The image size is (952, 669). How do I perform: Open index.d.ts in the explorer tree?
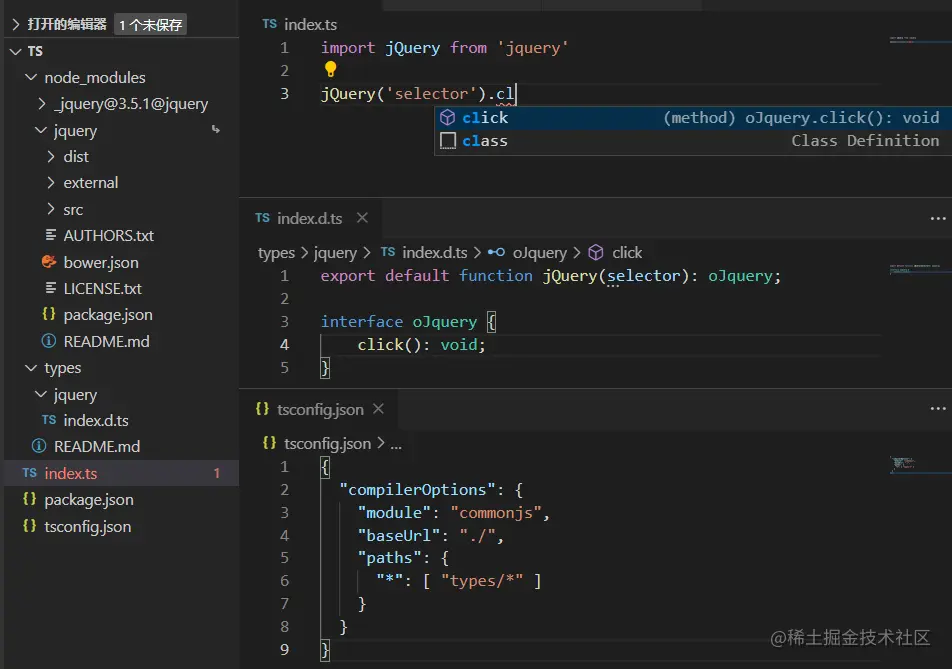96,421
